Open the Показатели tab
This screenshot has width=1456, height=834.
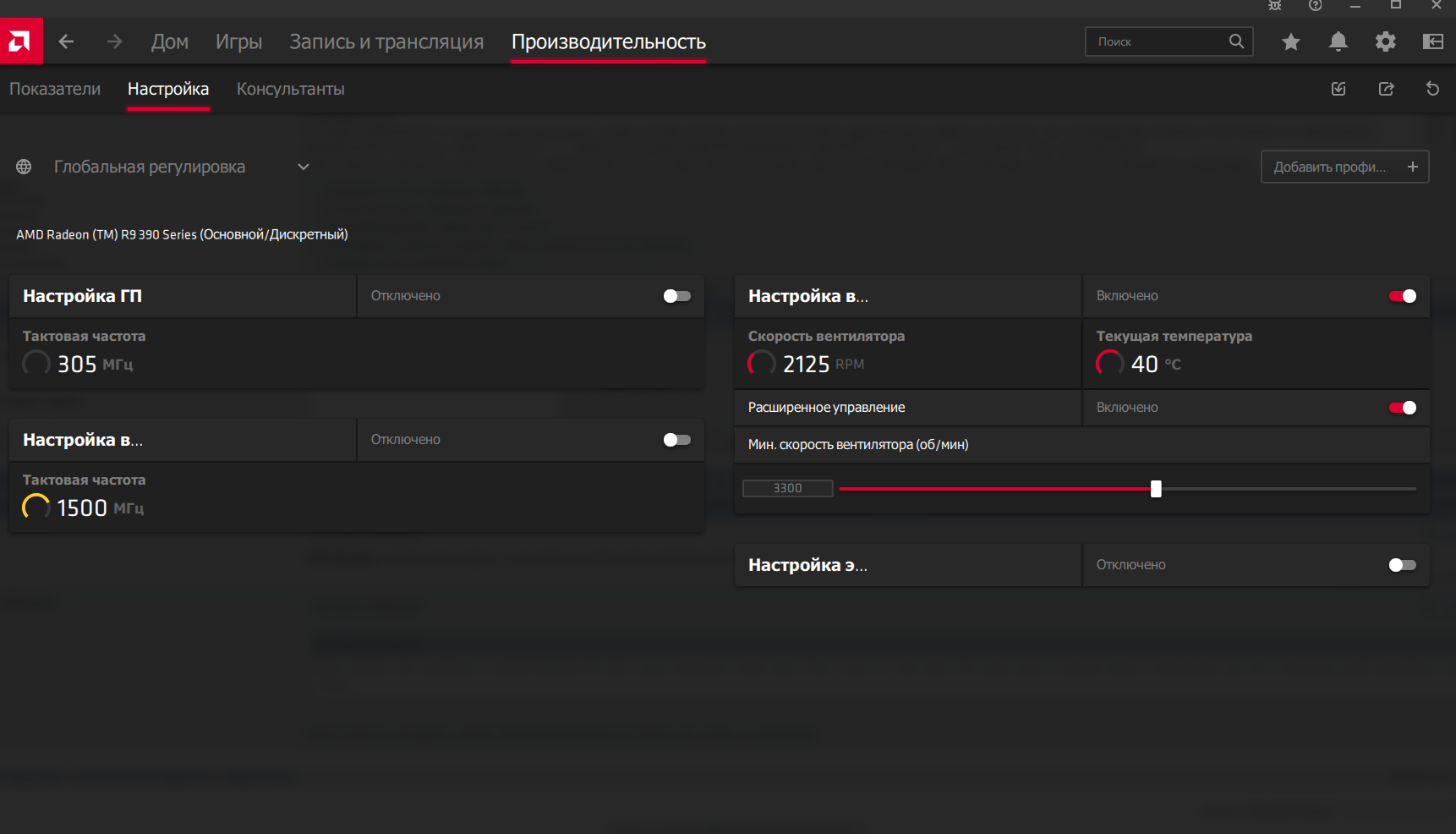click(x=55, y=89)
